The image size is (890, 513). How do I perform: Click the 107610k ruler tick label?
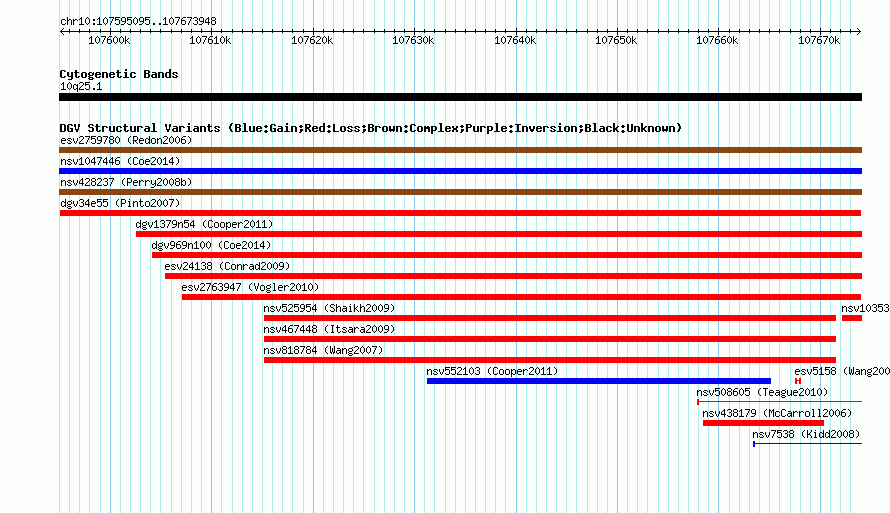tap(210, 40)
